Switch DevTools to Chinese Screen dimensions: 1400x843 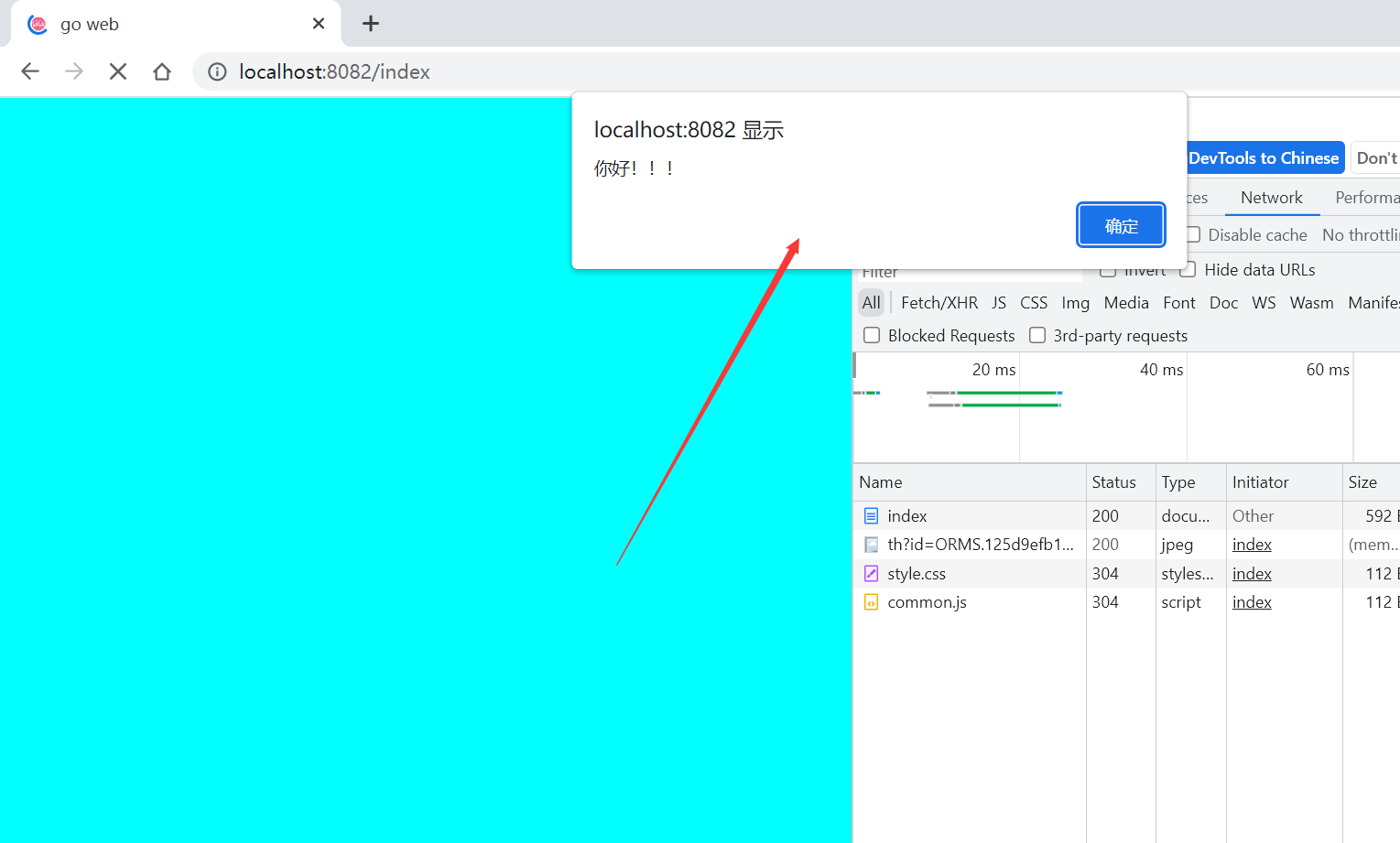pyautogui.click(x=1264, y=158)
